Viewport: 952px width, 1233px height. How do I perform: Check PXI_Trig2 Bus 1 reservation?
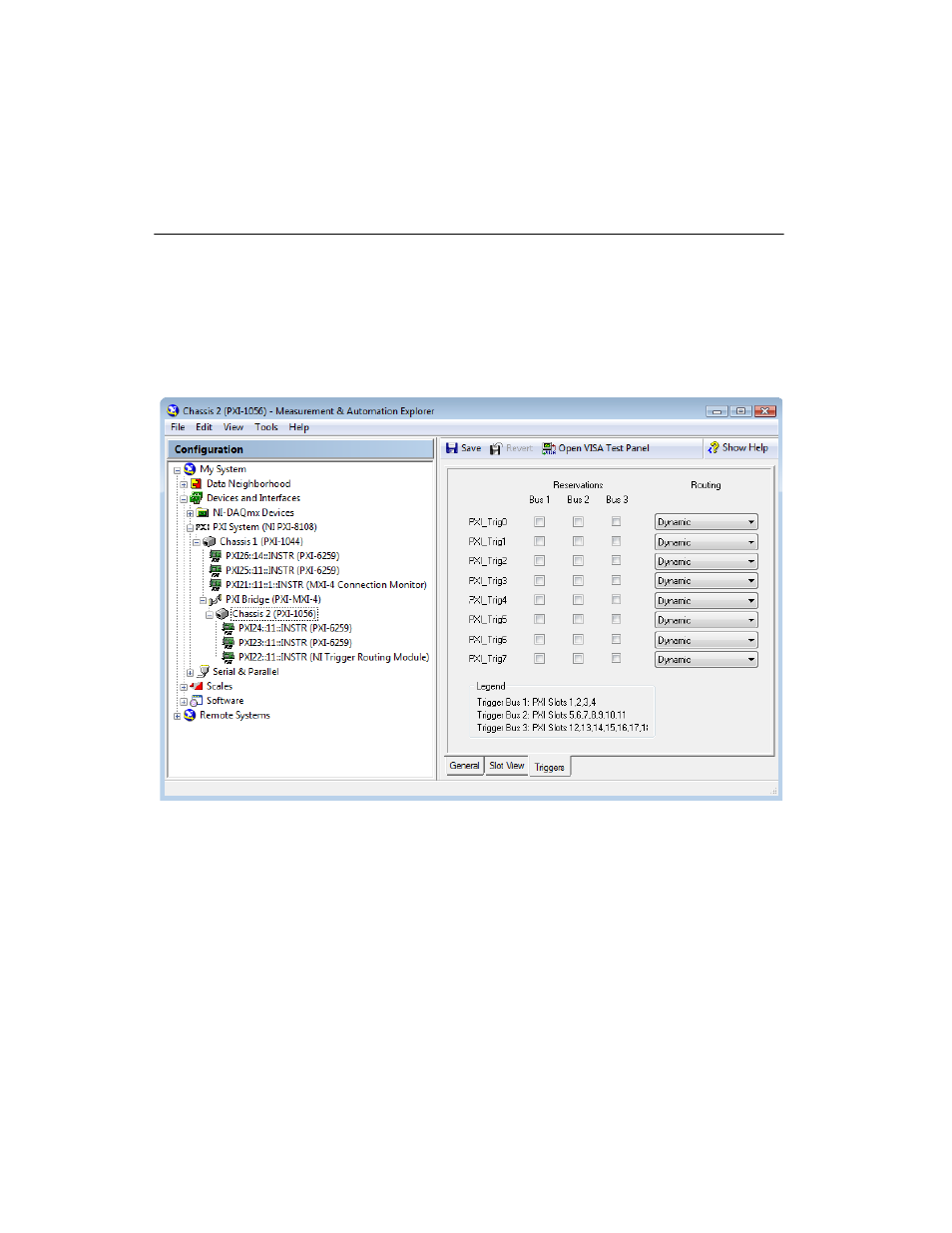pyautogui.click(x=539, y=560)
